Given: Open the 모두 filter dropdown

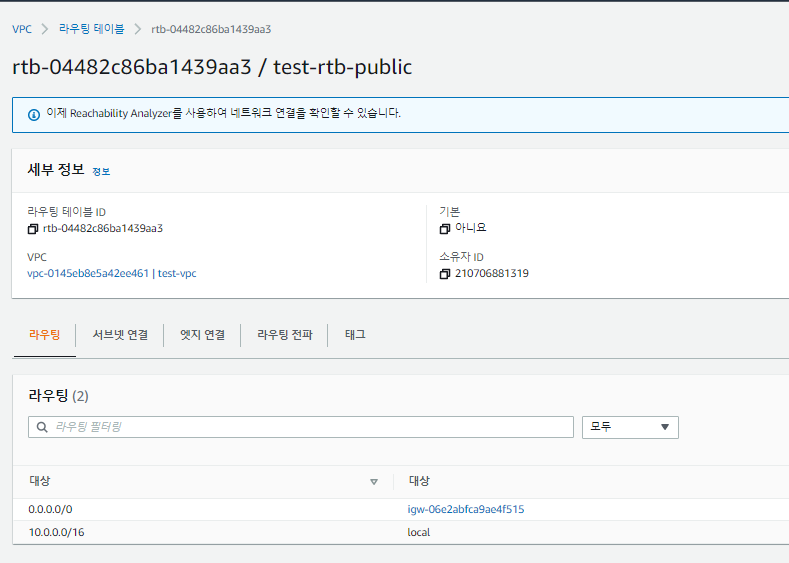Looking at the screenshot, I should click(x=630, y=427).
